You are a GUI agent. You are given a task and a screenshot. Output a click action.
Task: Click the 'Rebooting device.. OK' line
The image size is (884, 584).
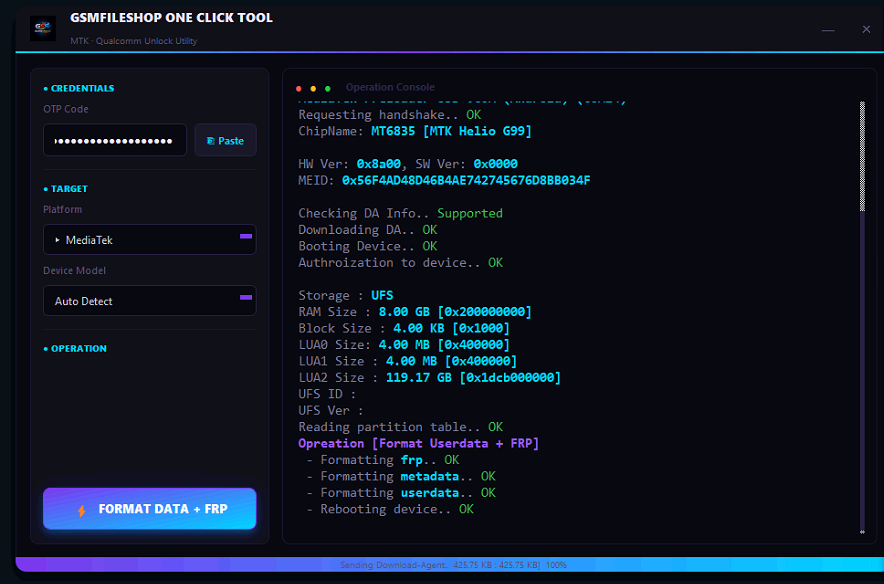pos(390,509)
